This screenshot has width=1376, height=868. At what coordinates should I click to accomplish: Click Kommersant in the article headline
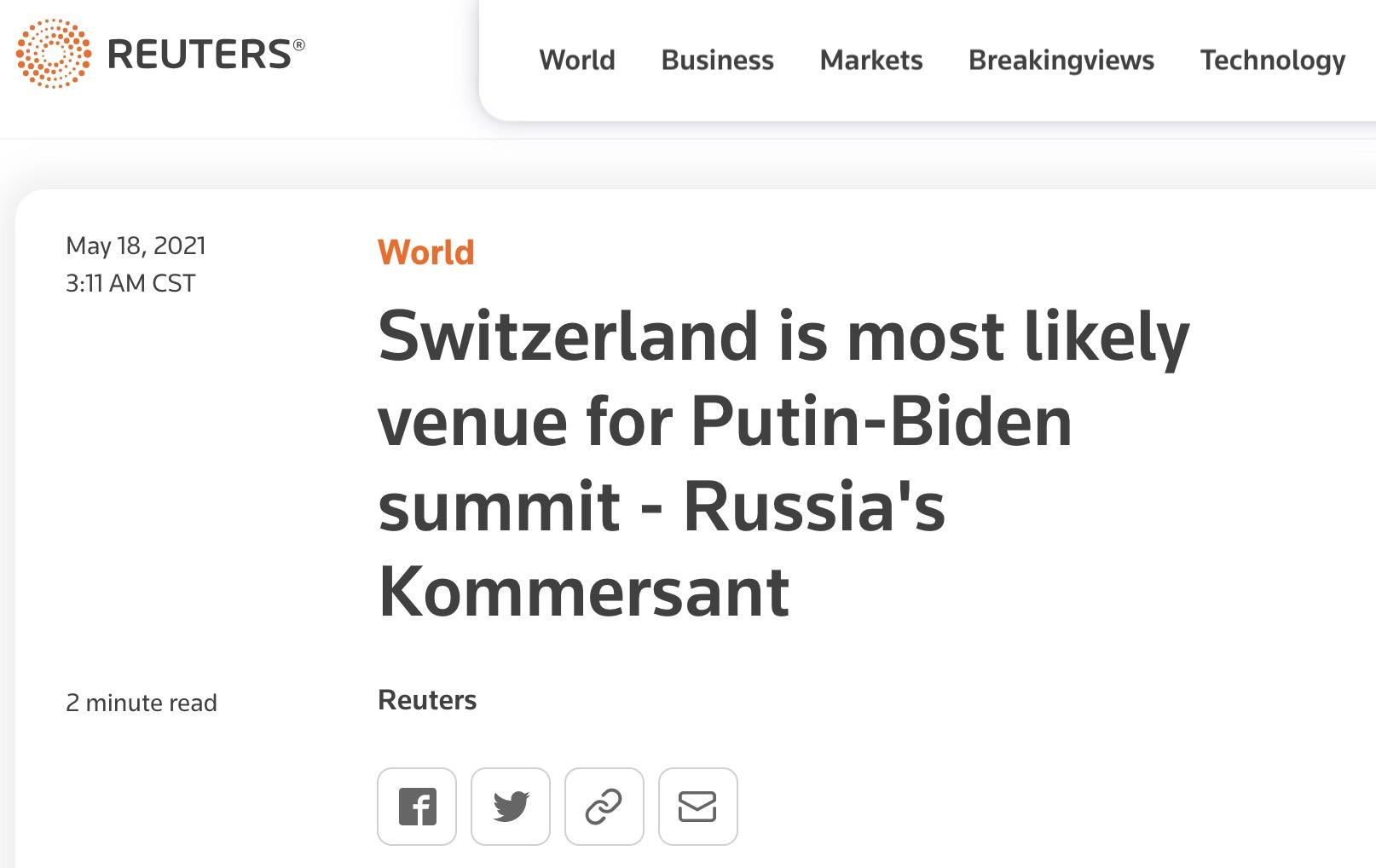(x=583, y=591)
